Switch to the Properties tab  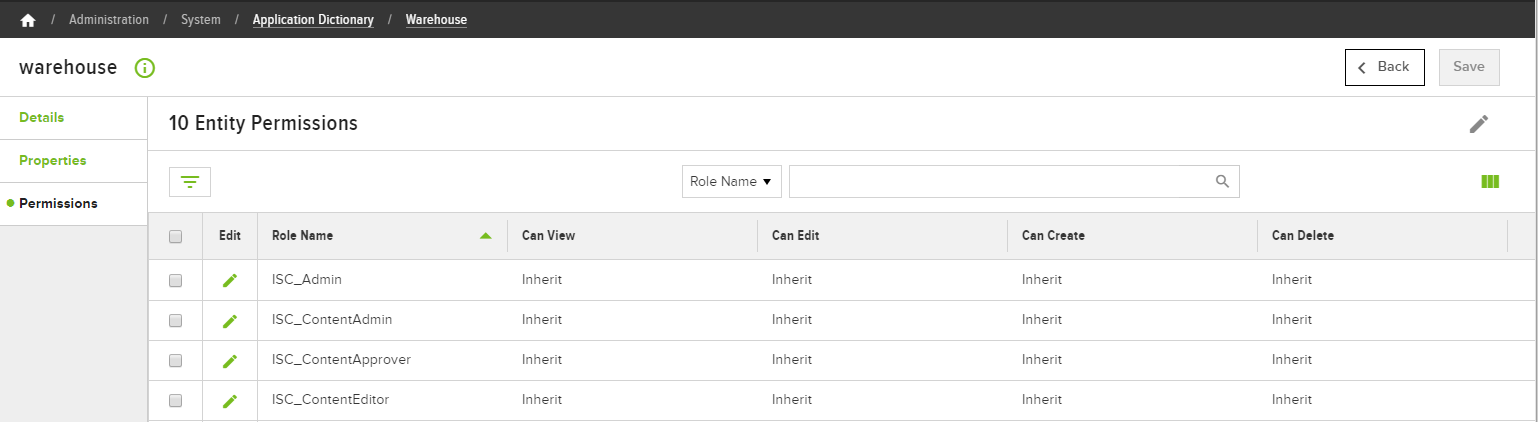pyautogui.click(x=53, y=161)
